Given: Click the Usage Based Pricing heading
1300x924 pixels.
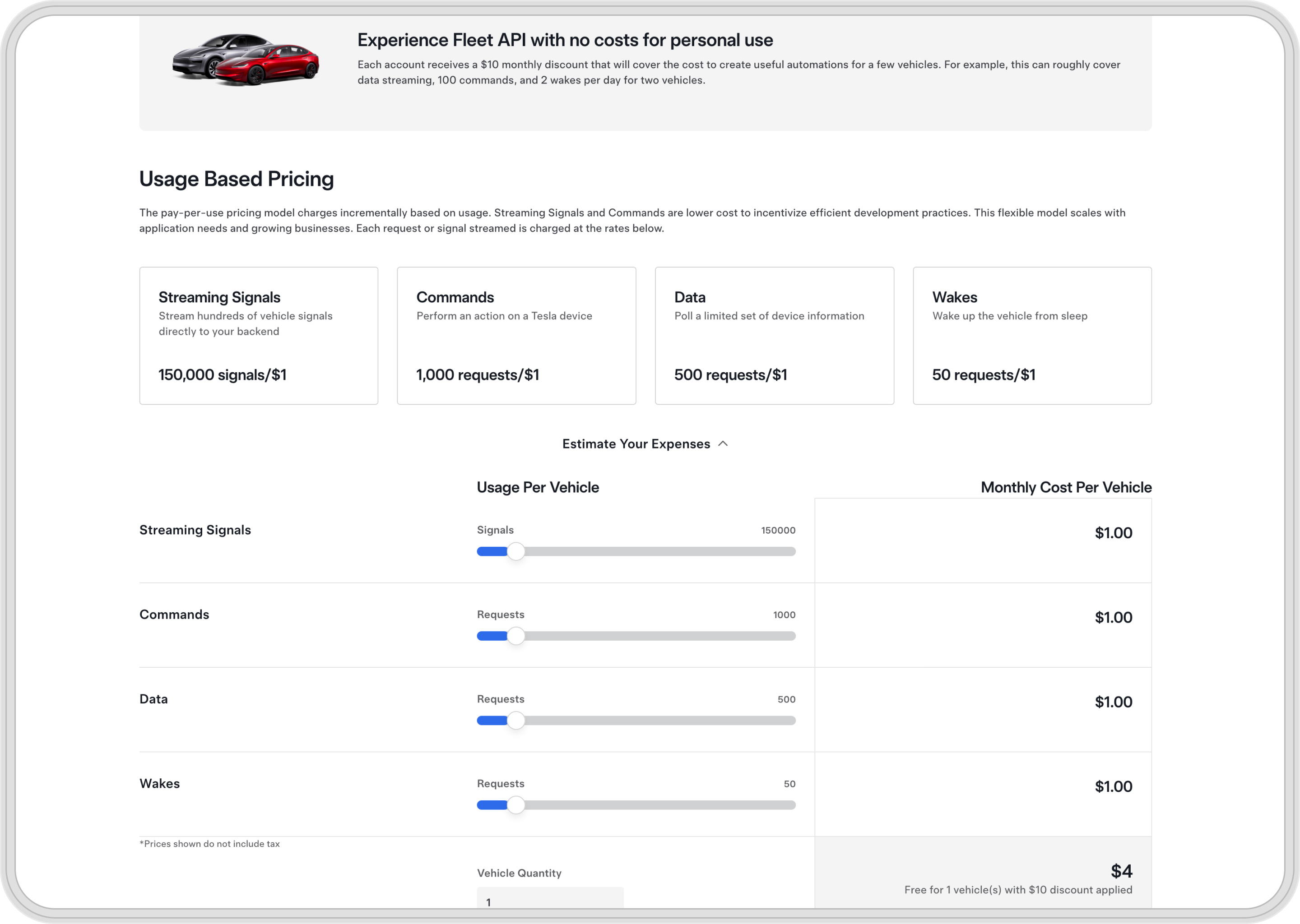Looking at the screenshot, I should 236,179.
